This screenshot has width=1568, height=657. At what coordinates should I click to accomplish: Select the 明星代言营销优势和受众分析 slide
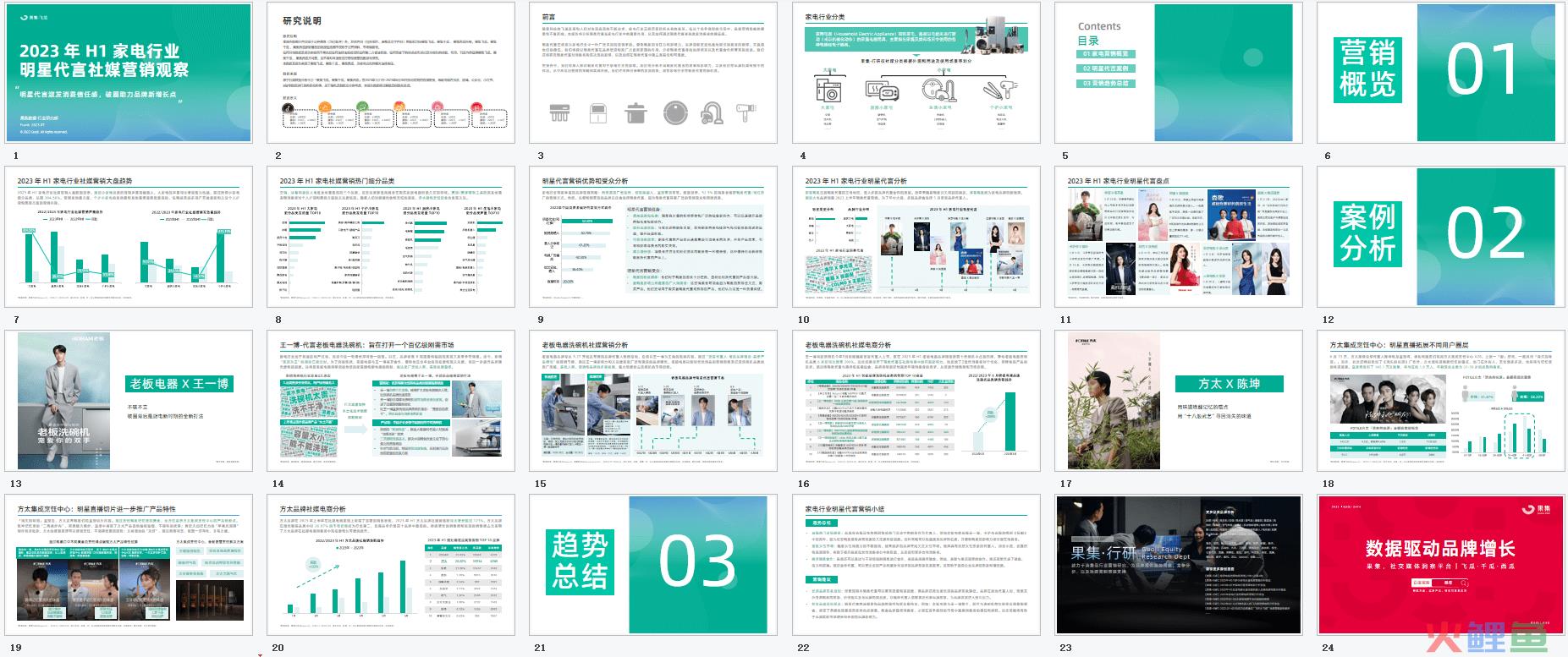653,236
